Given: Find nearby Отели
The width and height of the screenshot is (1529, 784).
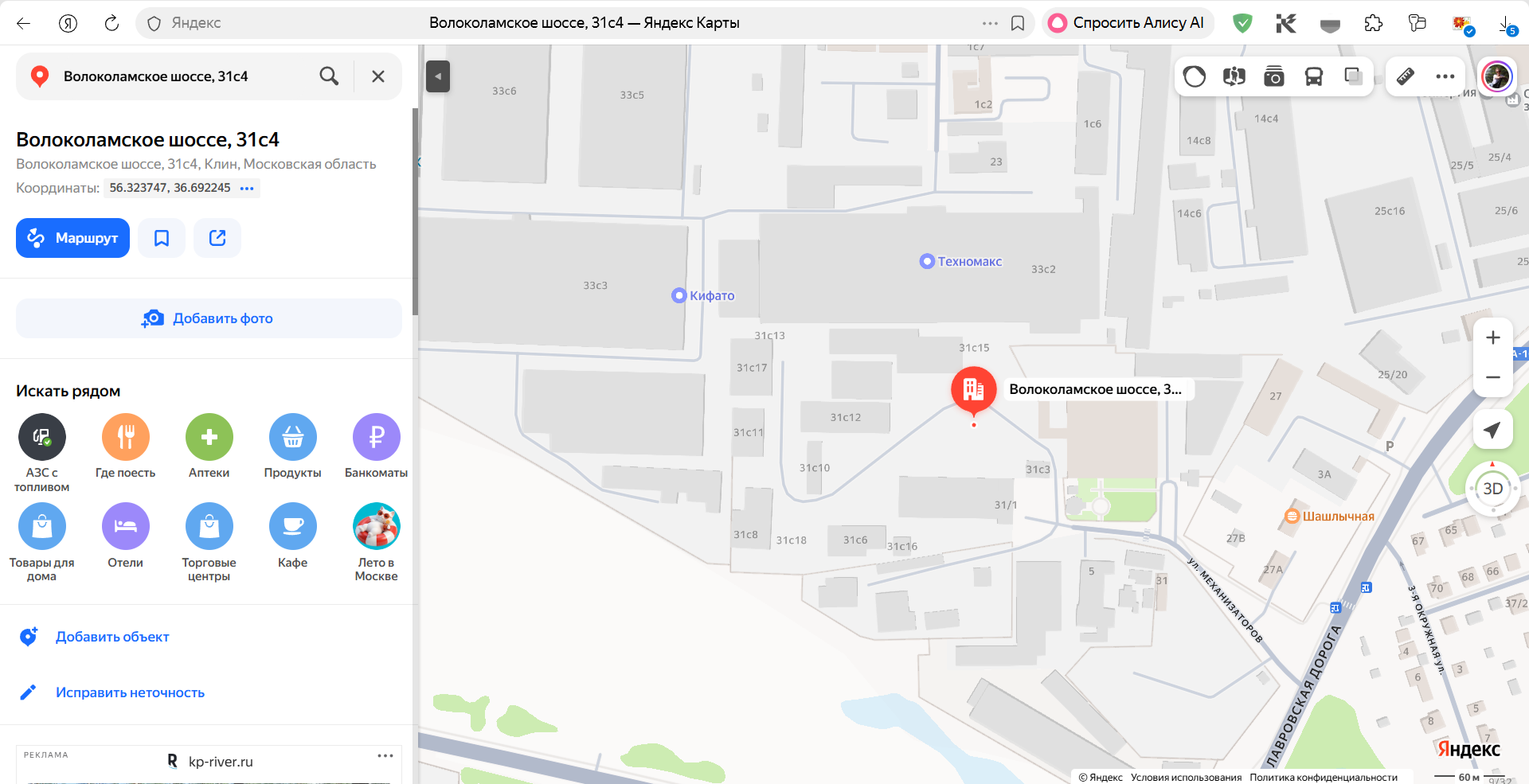Looking at the screenshot, I should pyautogui.click(x=126, y=536).
